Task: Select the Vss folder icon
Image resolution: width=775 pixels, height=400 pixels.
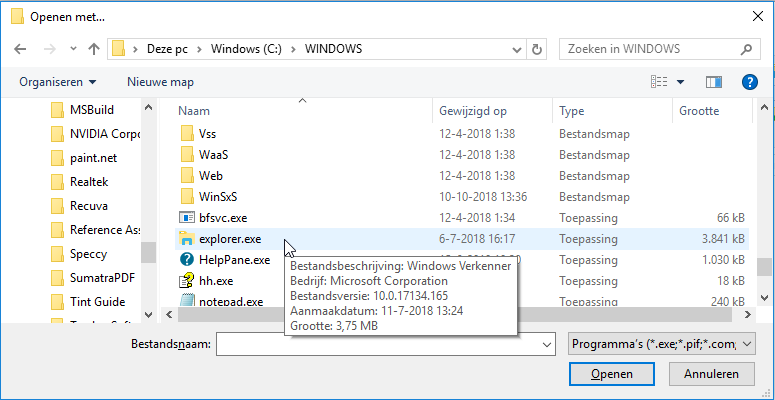Action: [187, 133]
